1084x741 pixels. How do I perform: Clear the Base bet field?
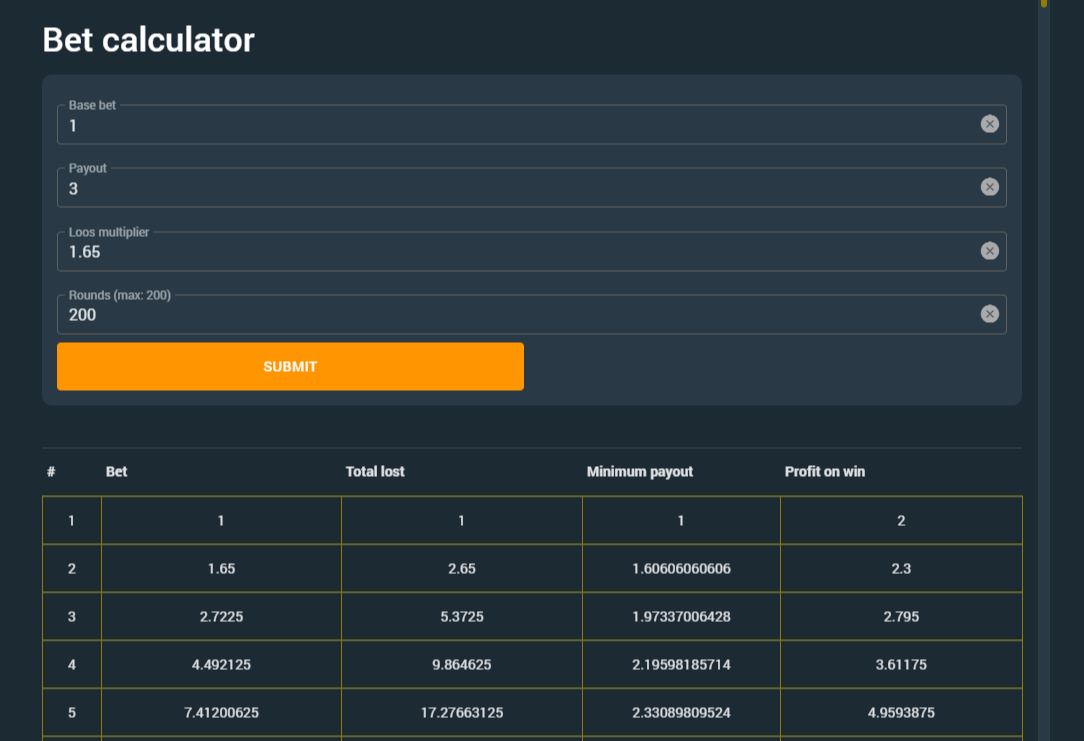pos(989,124)
